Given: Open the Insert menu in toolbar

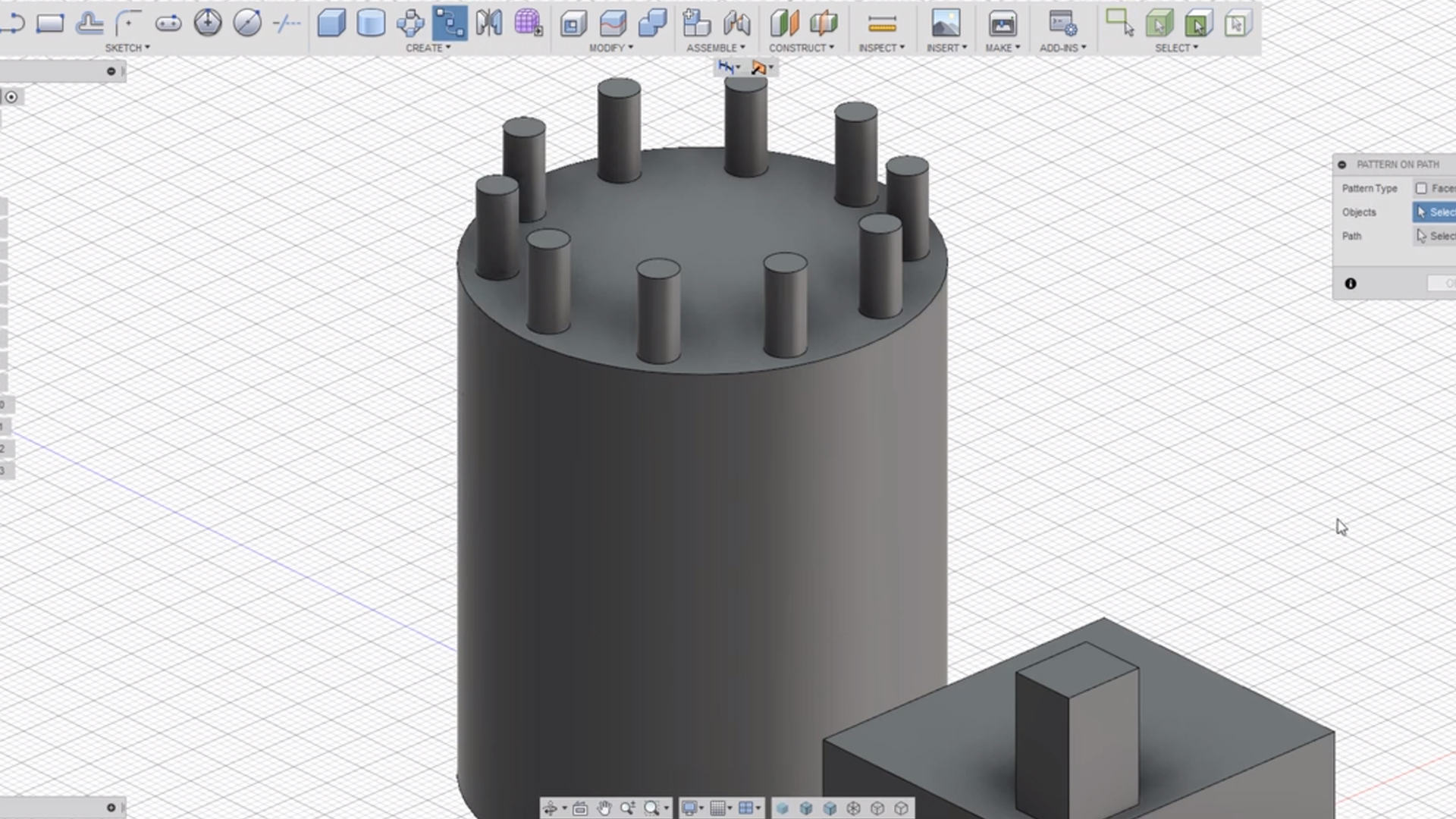Looking at the screenshot, I should 946,47.
